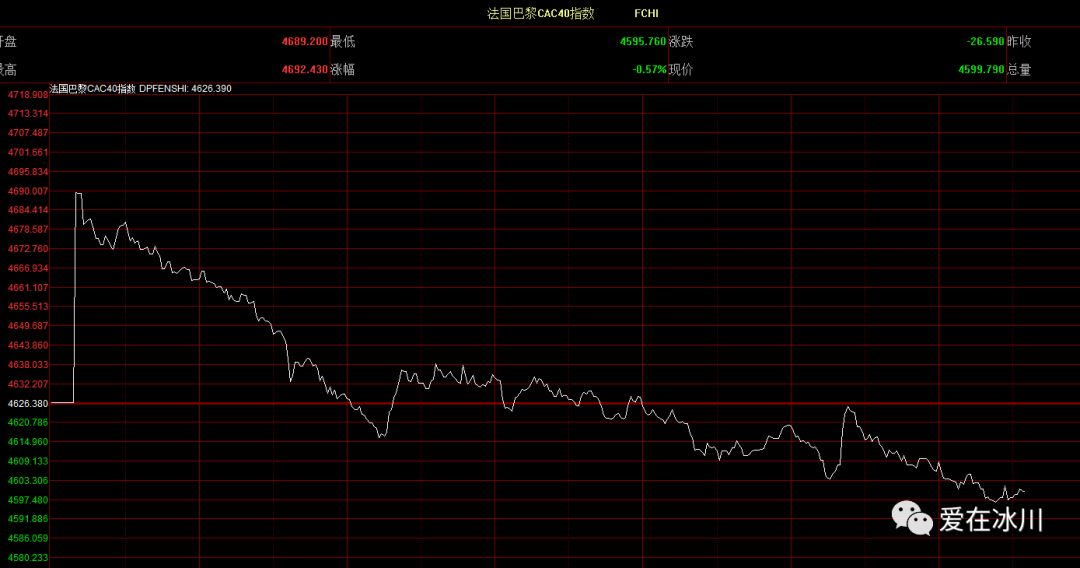Click the 4626.380 previous close axis value
This screenshot has width=1080, height=568.
point(28,403)
